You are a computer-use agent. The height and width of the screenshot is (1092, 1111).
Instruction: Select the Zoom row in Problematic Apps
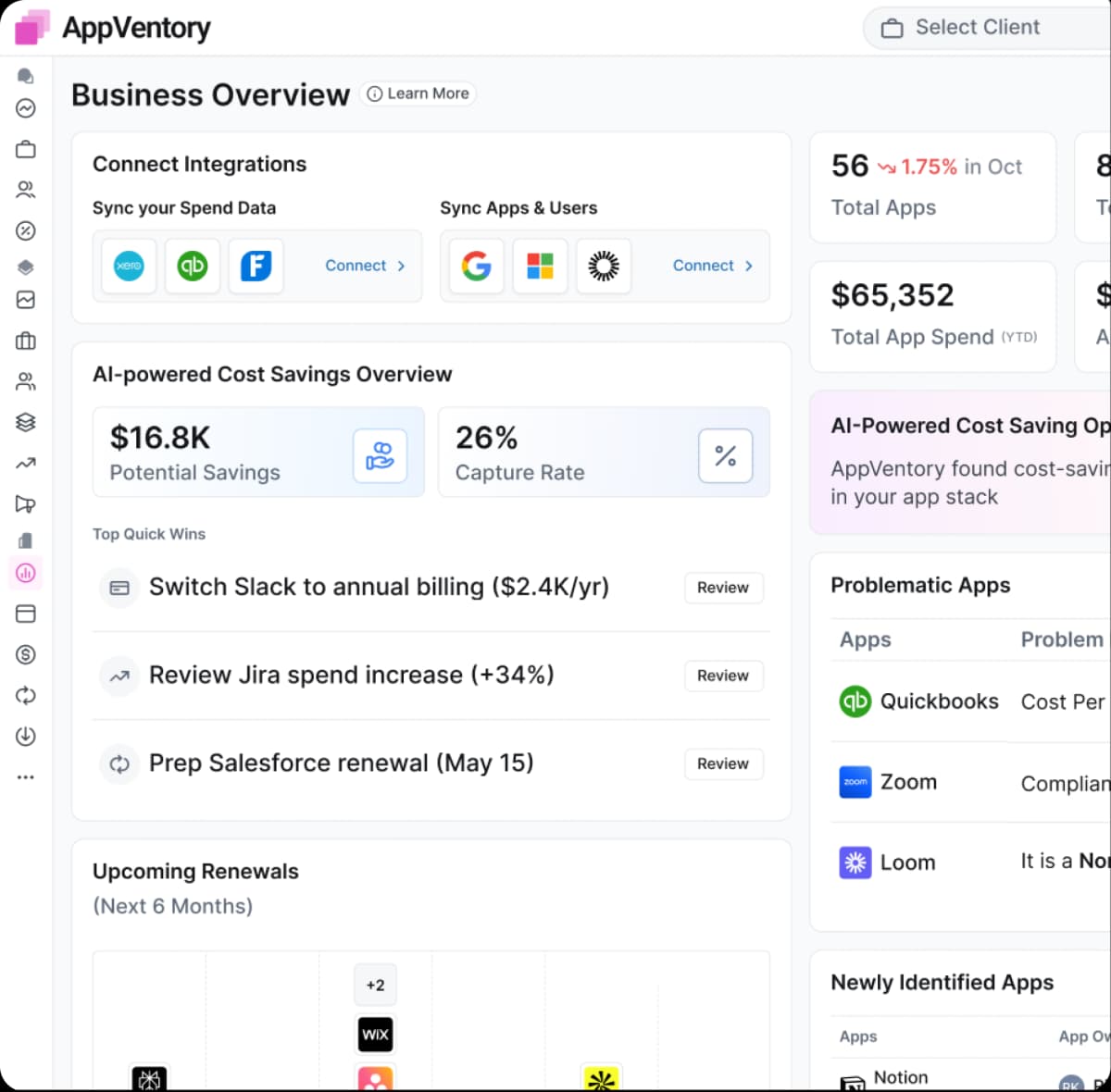(x=970, y=783)
